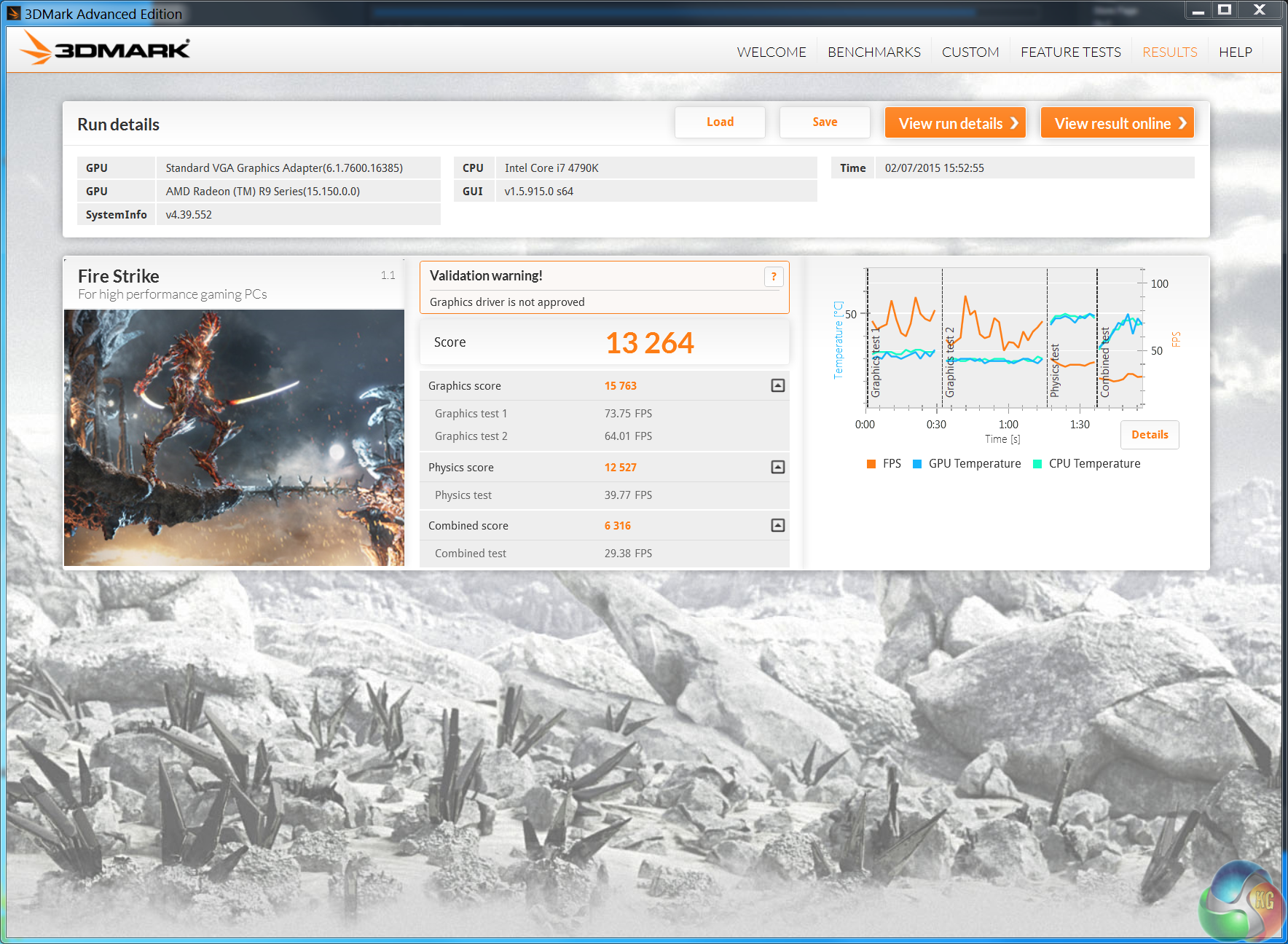The width and height of the screenshot is (1288, 944).
Task: Go to the Custom tab
Action: 970,52
